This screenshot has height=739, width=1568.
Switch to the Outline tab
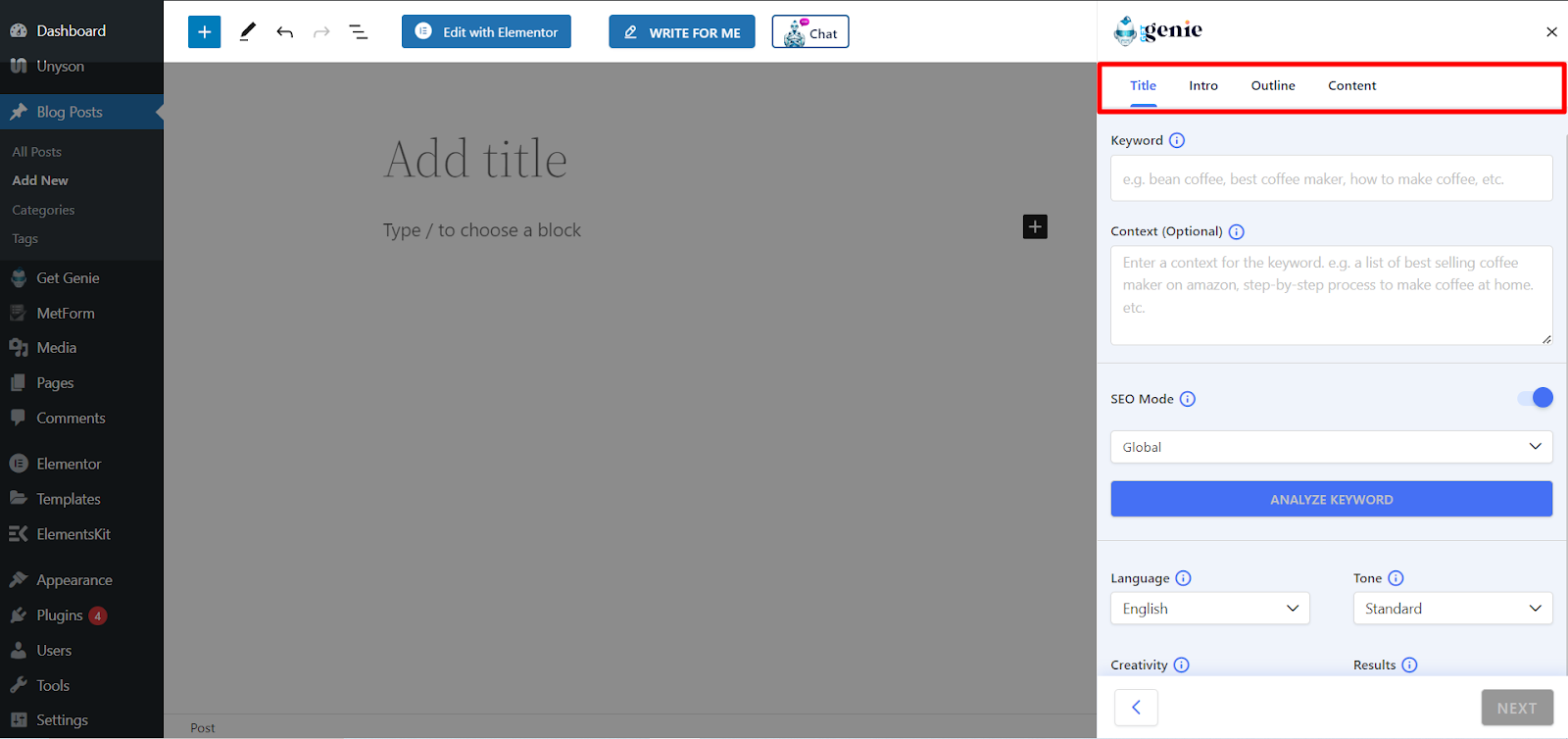pyautogui.click(x=1273, y=85)
